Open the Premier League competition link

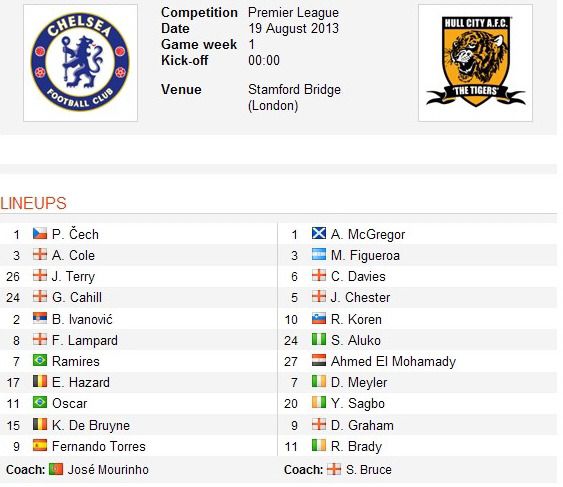(x=293, y=13)
